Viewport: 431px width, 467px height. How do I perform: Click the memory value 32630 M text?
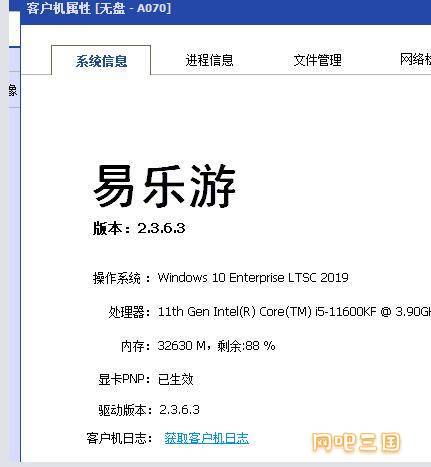coord(181,346)
